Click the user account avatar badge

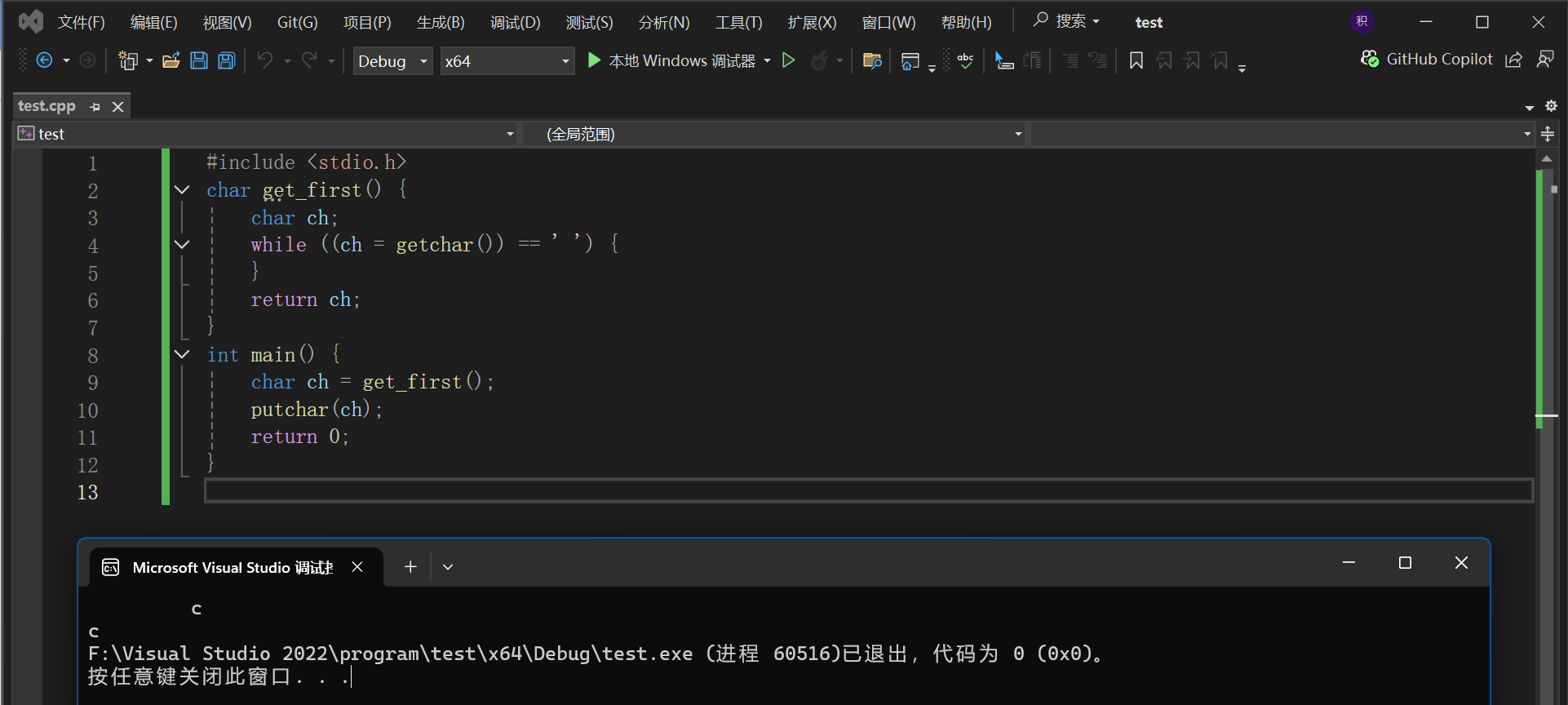[1362, 21]
